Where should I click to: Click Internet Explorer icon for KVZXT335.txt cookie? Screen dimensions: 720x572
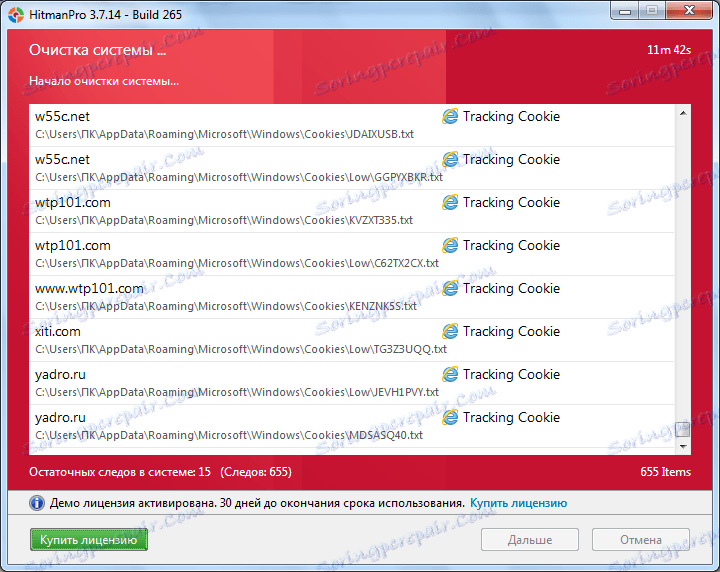tap(450, 202)
